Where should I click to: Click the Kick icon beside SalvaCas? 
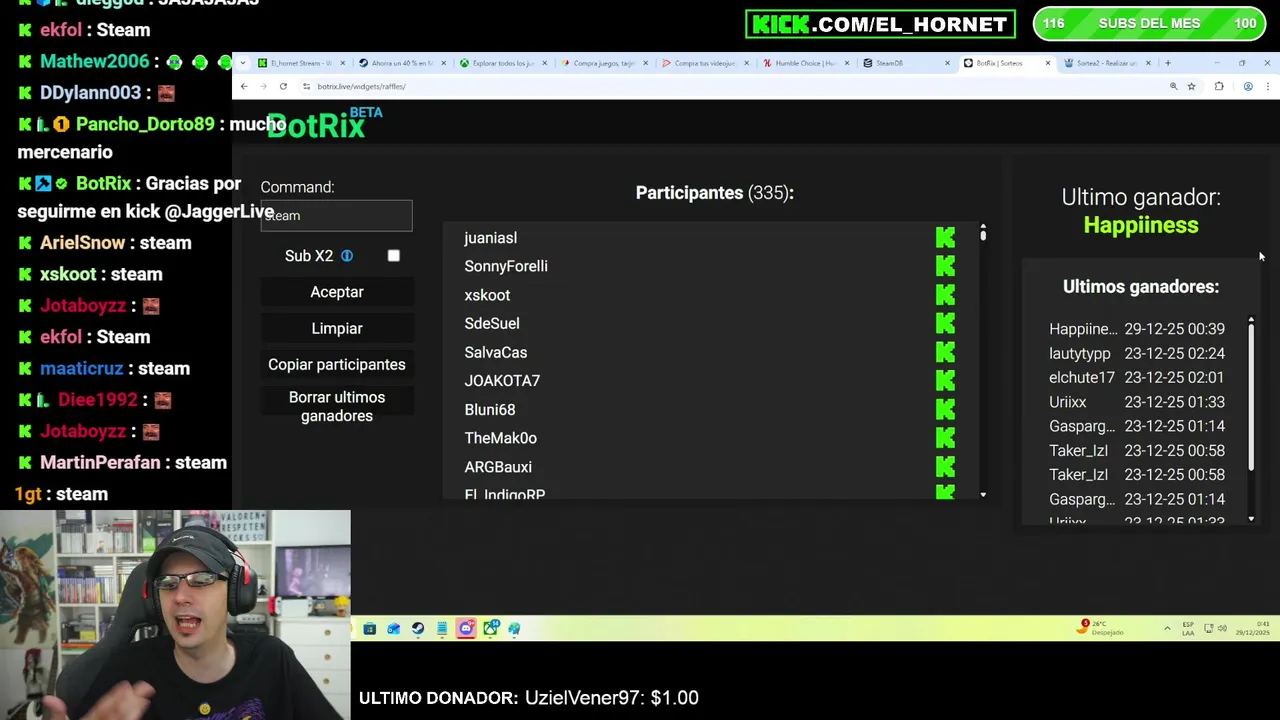coord(945,352)
